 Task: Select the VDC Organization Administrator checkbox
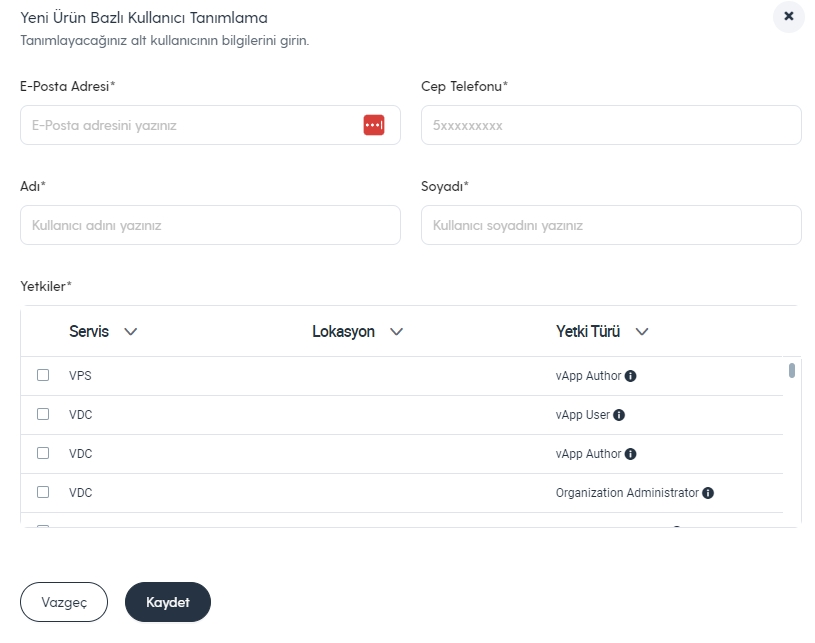43,492
